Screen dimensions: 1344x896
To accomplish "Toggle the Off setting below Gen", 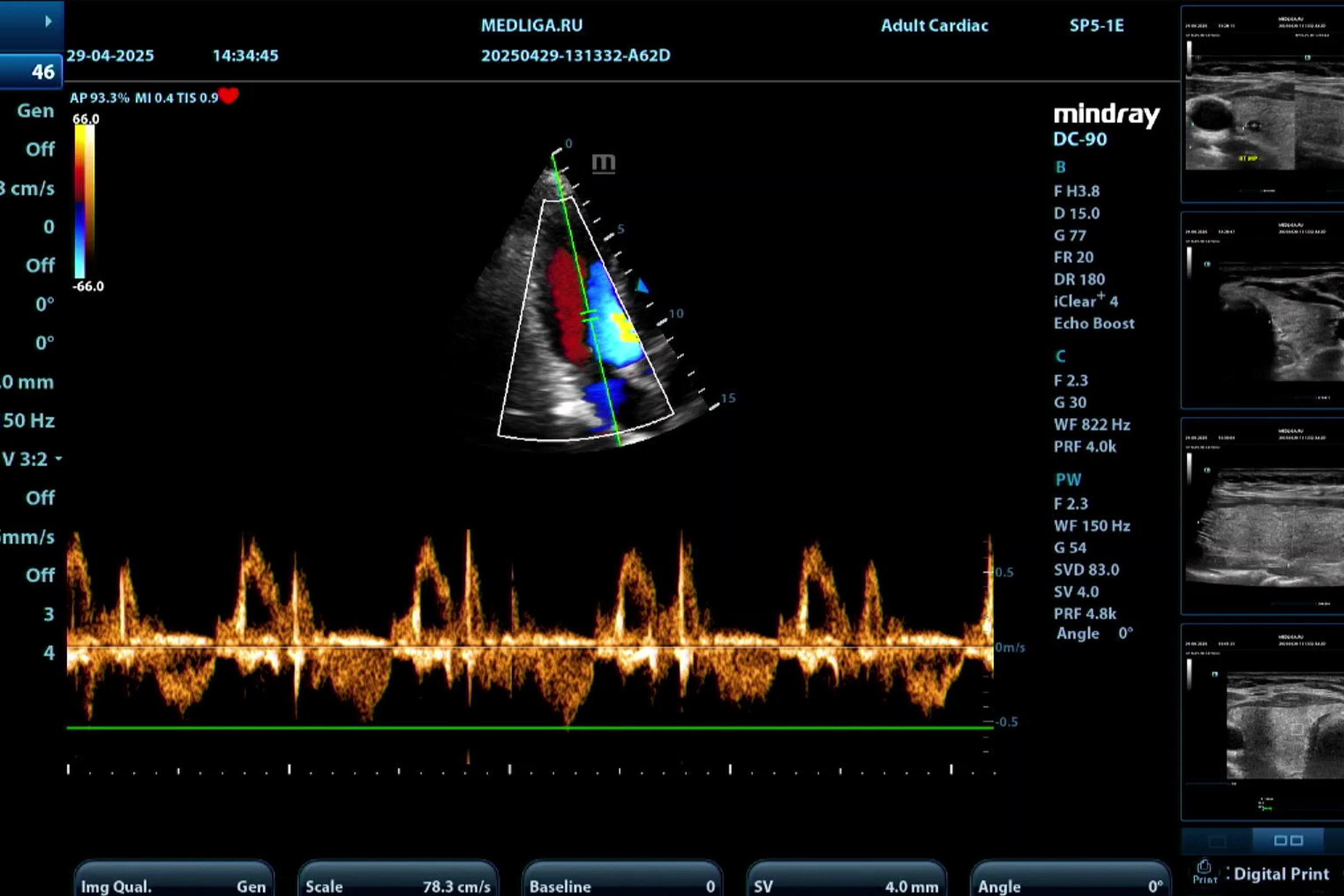I will 40,150.
